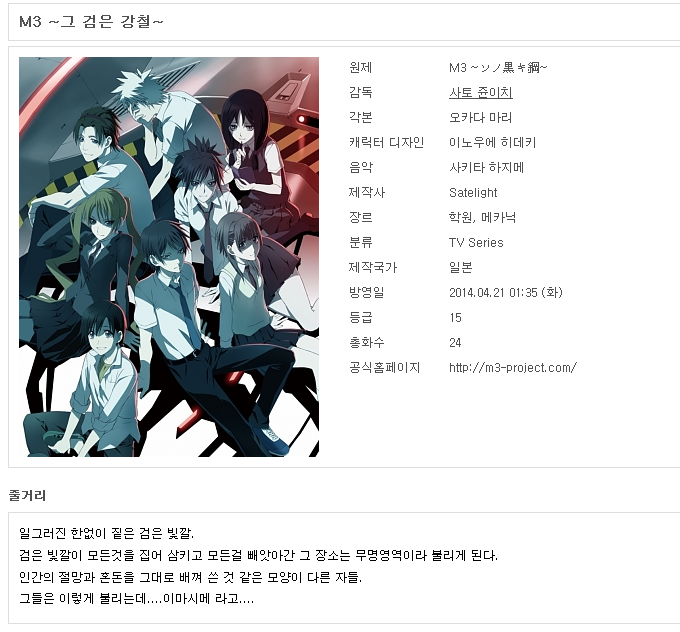Click the title M3 ~그 검은 강철~
Image resolution: width=680 pixels, height=632 pixels.
tap(92, 21)
